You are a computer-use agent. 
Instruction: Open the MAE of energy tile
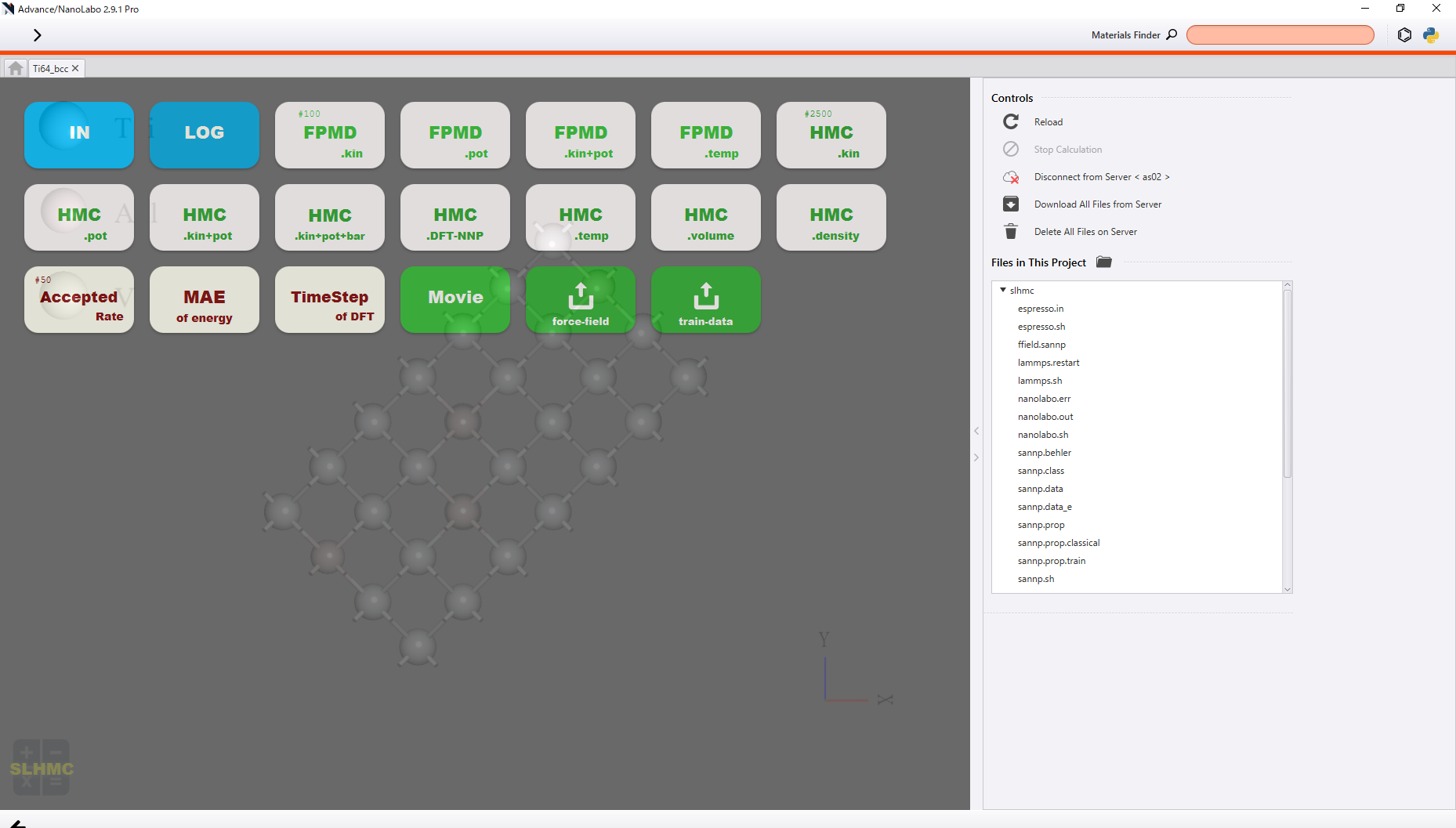click(x=205, y=299)
